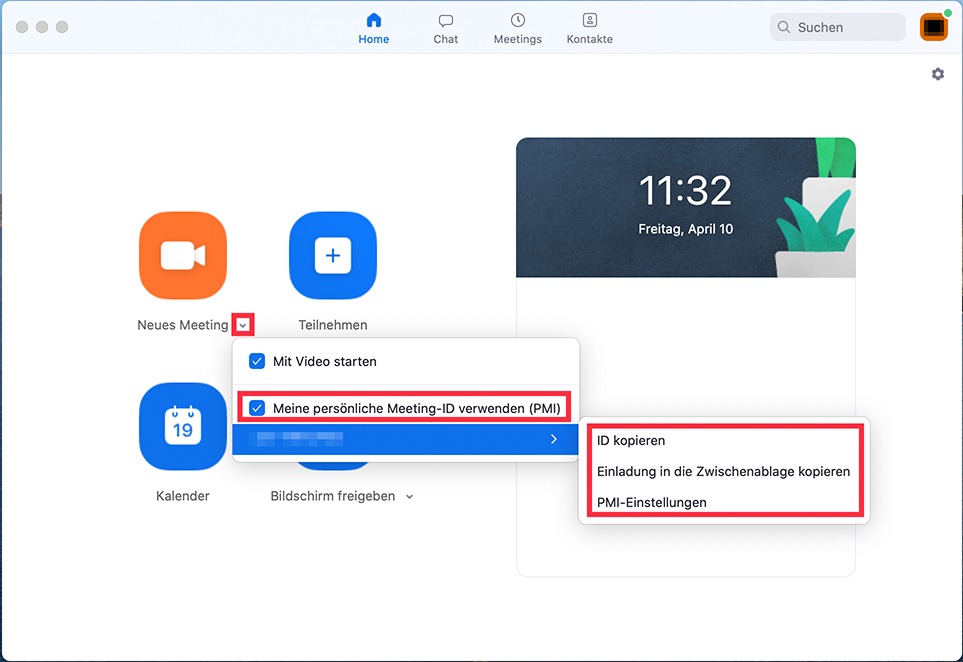The image size is (963, 662).
Task: Click the middle minimize window button
Action: (42, 27)
